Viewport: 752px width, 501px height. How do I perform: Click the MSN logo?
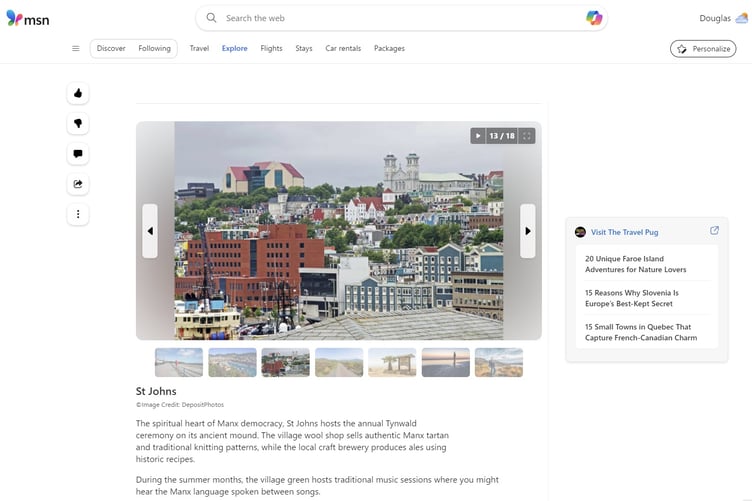[28, 18]
